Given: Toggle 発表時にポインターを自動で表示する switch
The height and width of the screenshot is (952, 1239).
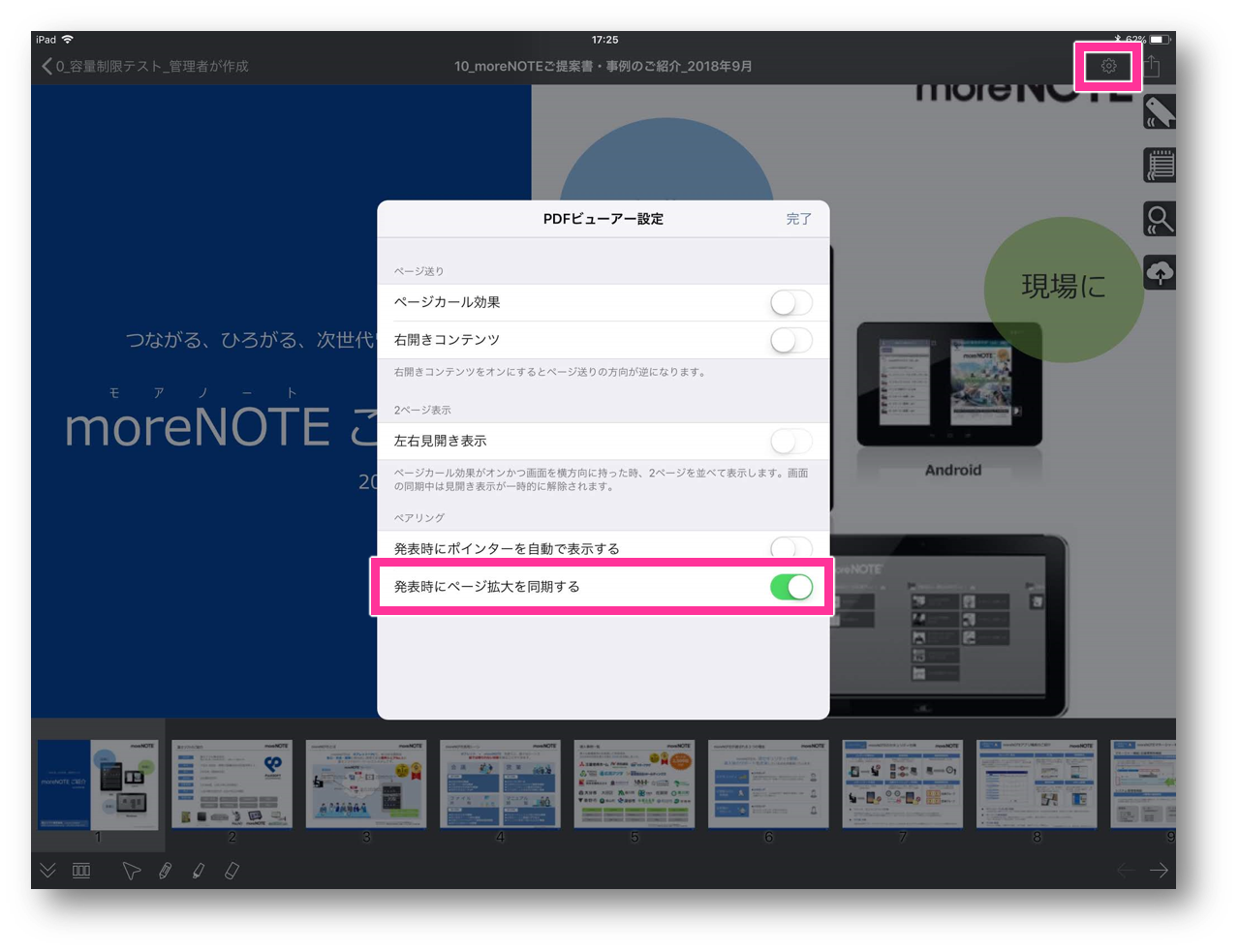Looking at the screenshot, I should [791, 548].
